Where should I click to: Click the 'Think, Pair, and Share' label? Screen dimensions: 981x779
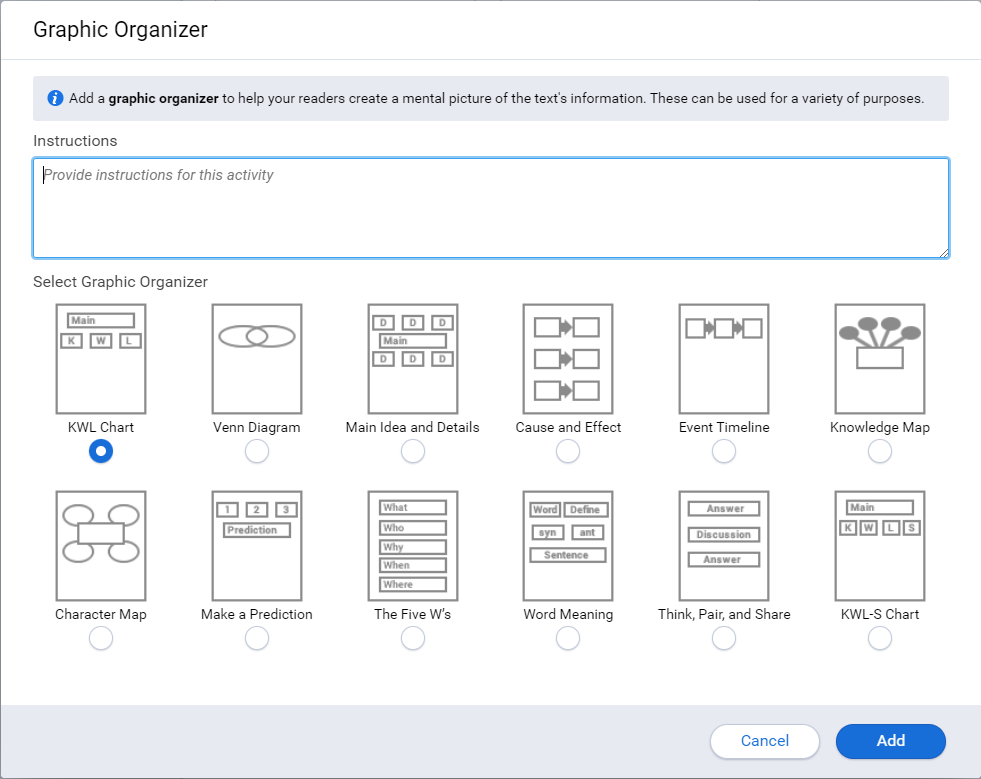pyautogui.click(x=724, y=614)
